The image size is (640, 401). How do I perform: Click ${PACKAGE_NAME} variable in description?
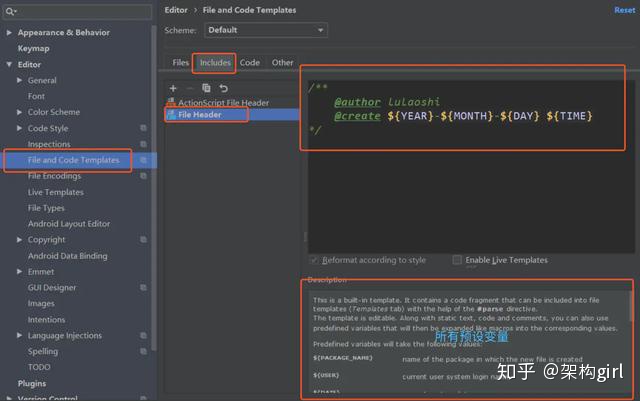click(343, 358)
